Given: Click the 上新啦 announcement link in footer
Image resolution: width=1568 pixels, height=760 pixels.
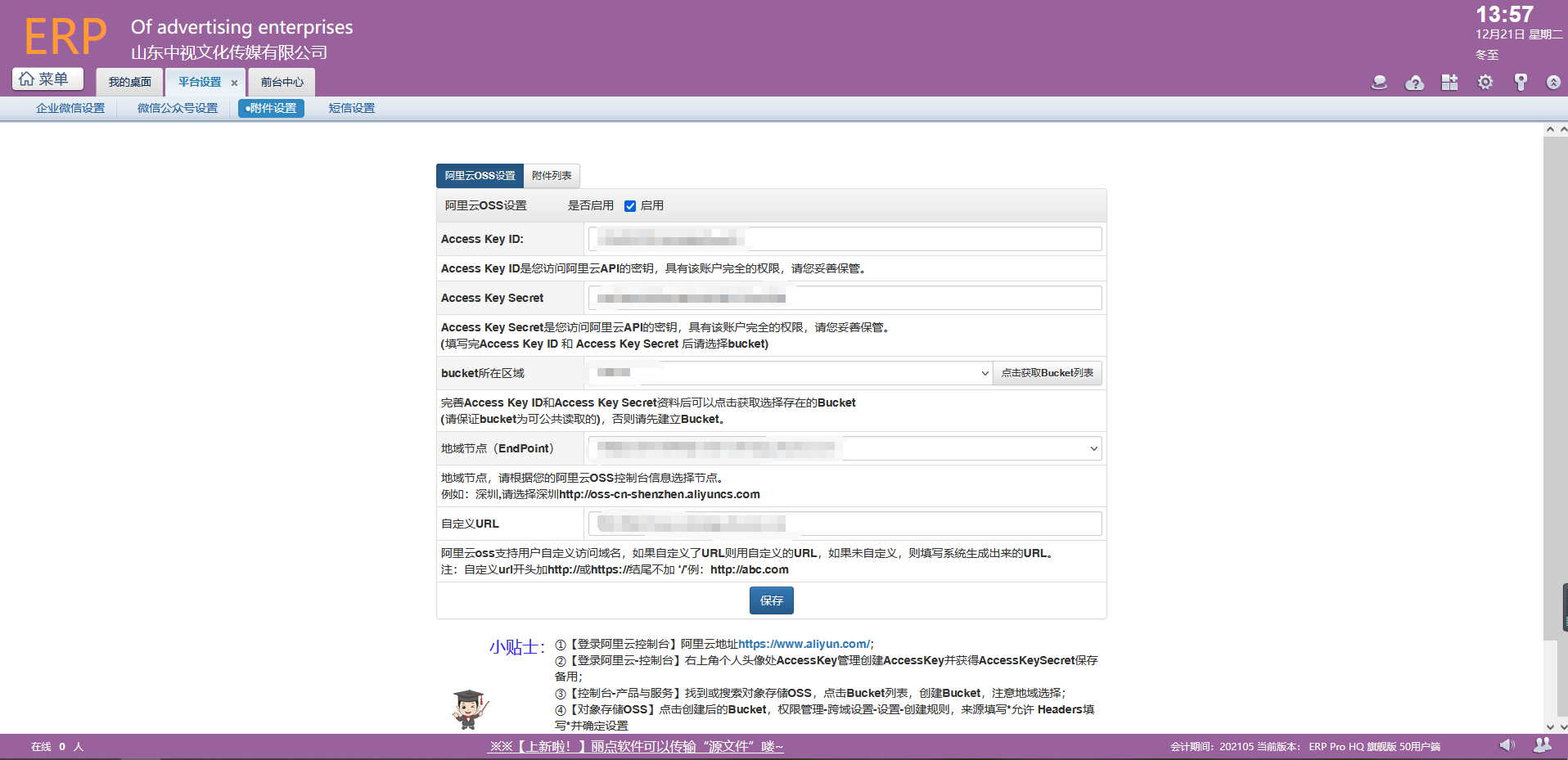Looking at the screenshot, I should pos(636,746).
